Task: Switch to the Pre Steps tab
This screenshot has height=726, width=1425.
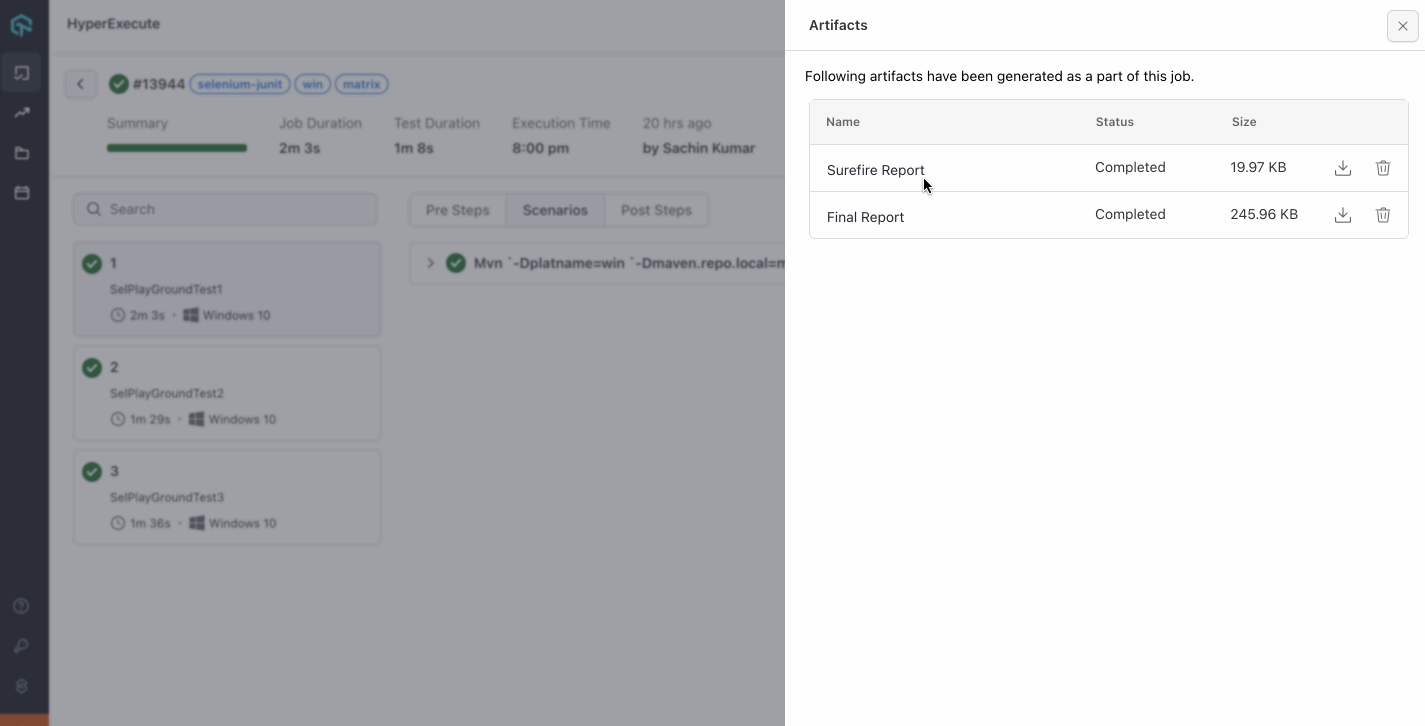Action: pyautogui.click(x=457, y=210)
